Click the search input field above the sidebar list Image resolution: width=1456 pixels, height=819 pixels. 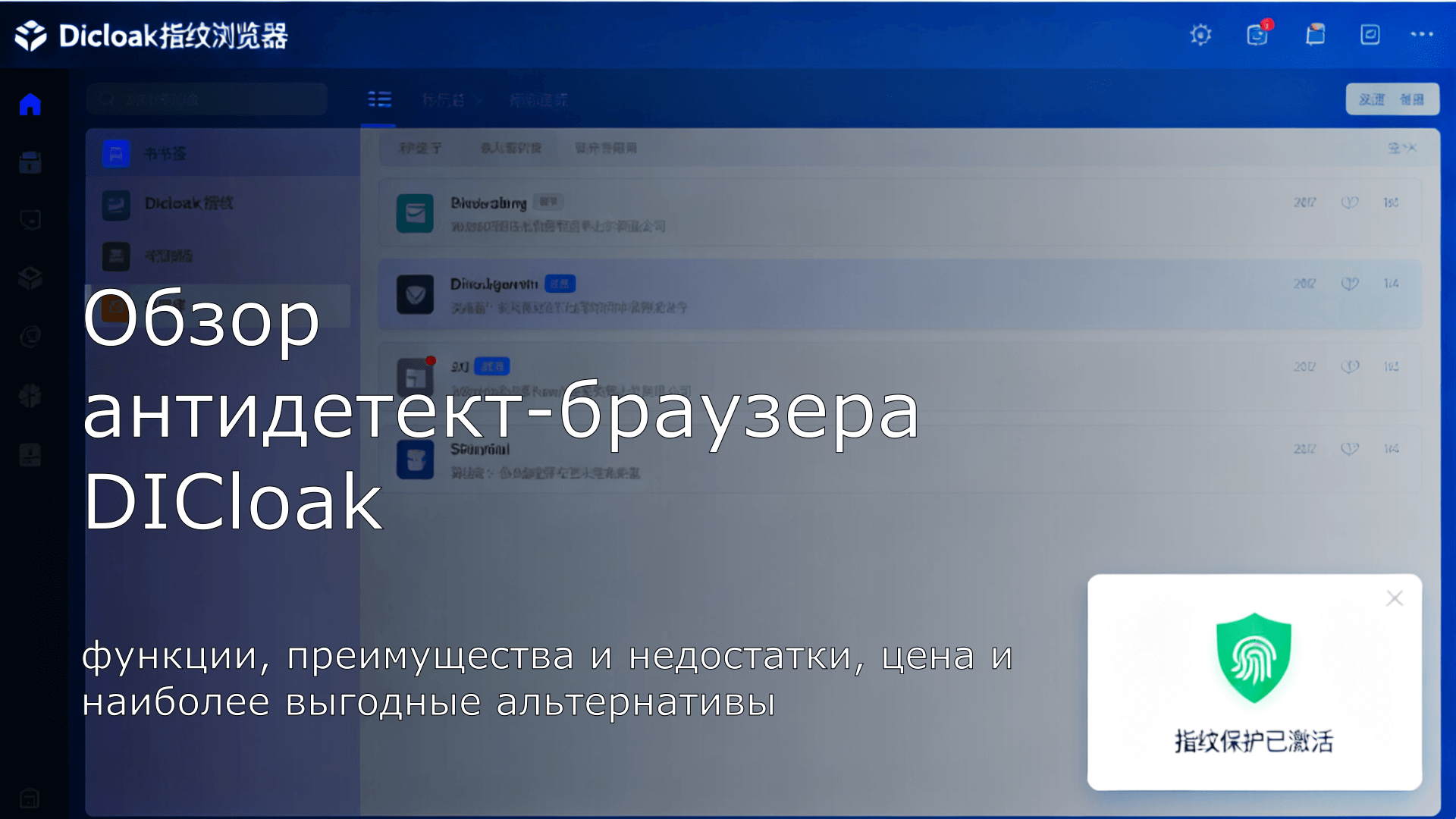(x=206, y=99)
